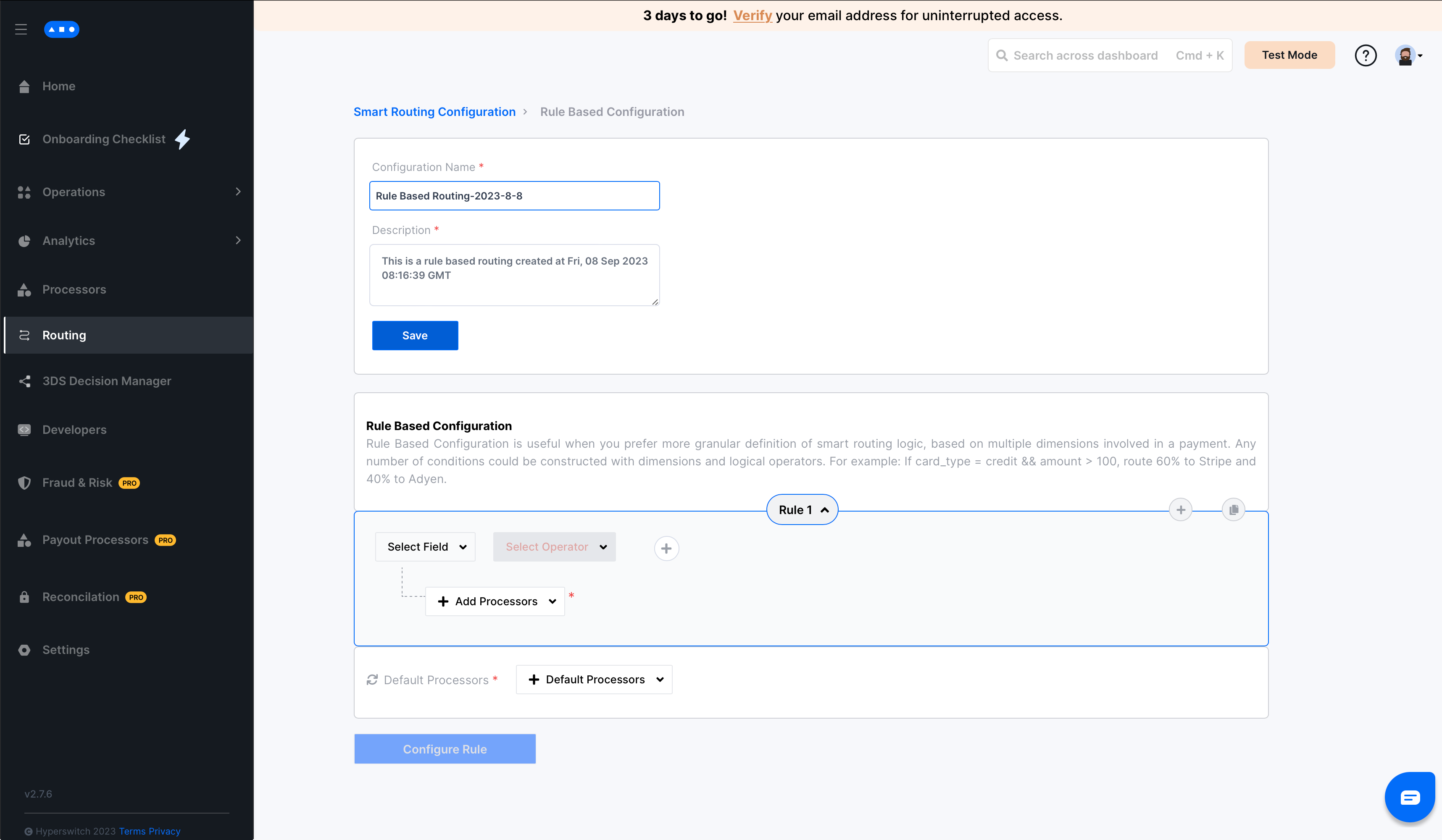Image resolution: width=1442 pixels, height=840 pixels.
Task: Add a new rule with the plus icon
Action: (1181, 509)
